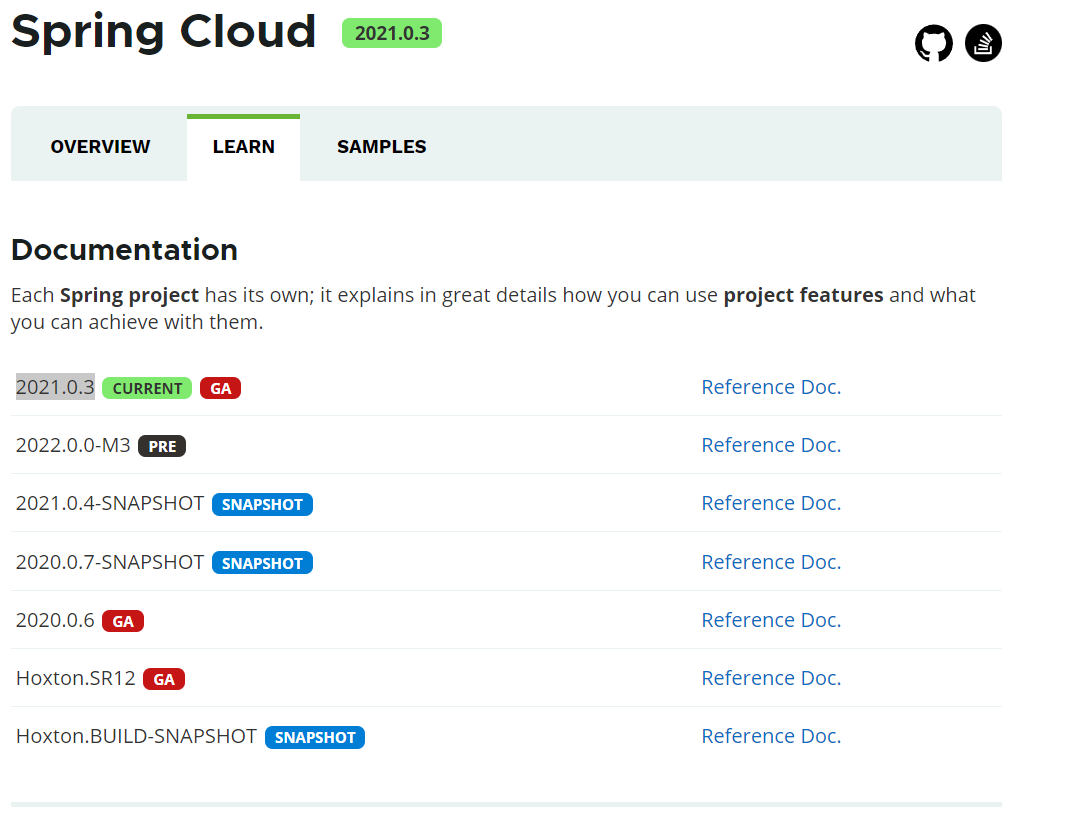Click the PRE badge
Screen dimensions: 1069x822
(x=162, y=446)
